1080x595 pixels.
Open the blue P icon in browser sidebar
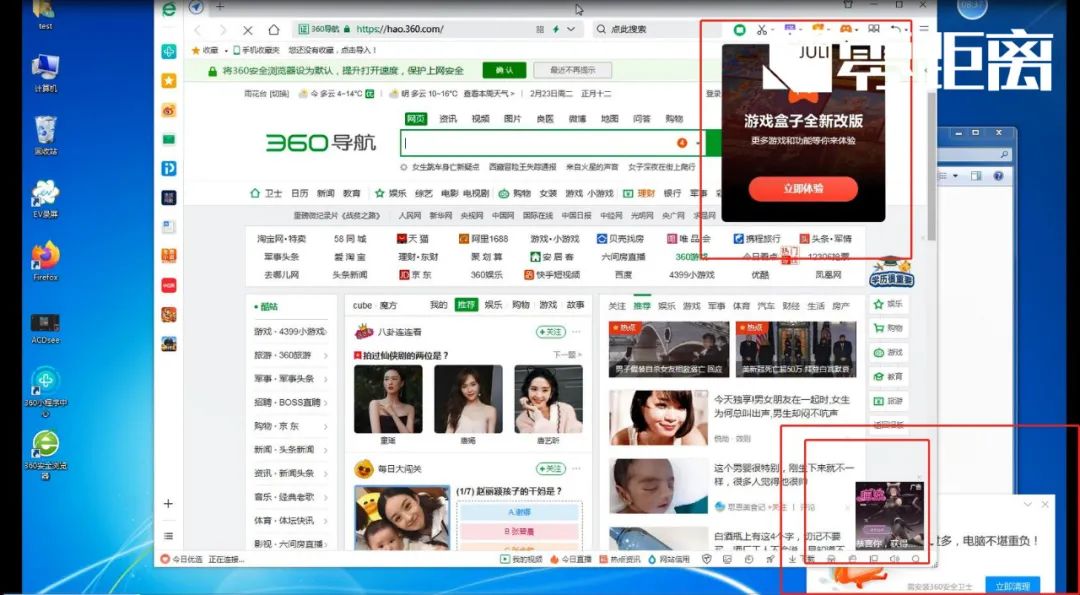169,168
